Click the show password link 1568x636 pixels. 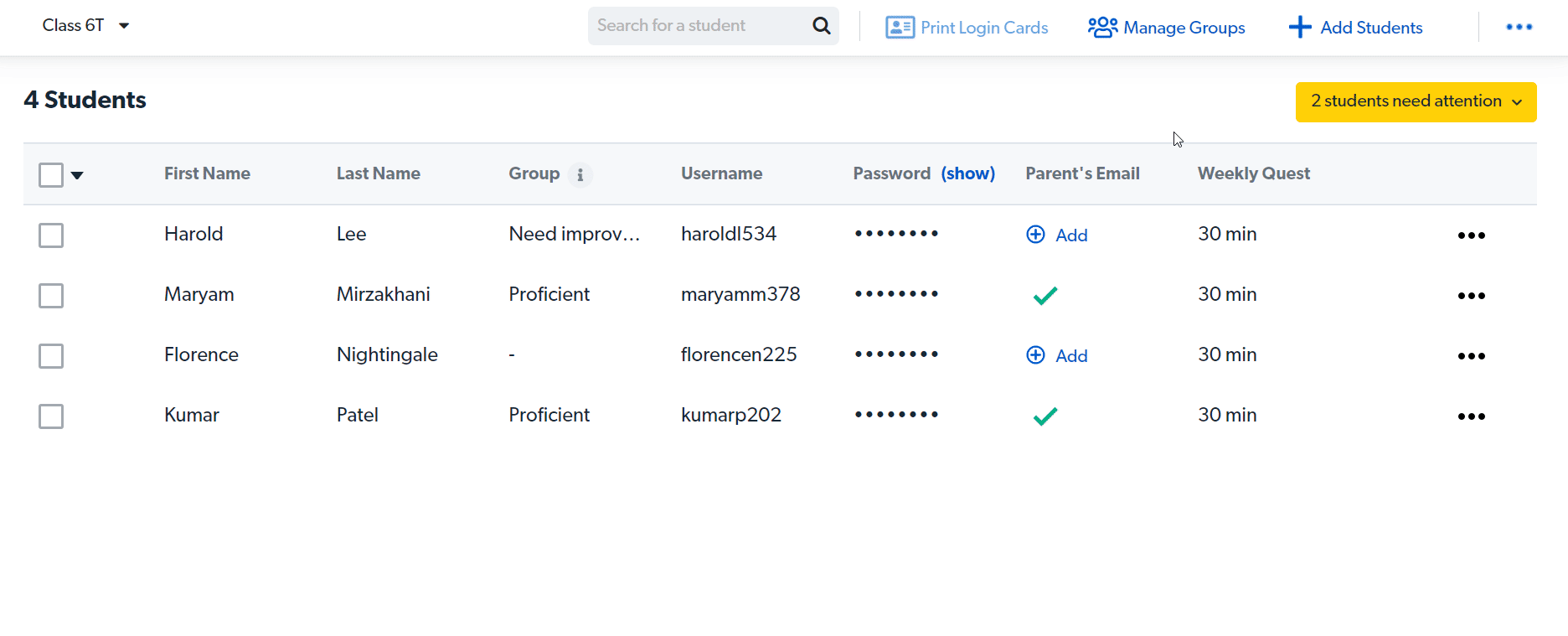click(967, 173)
